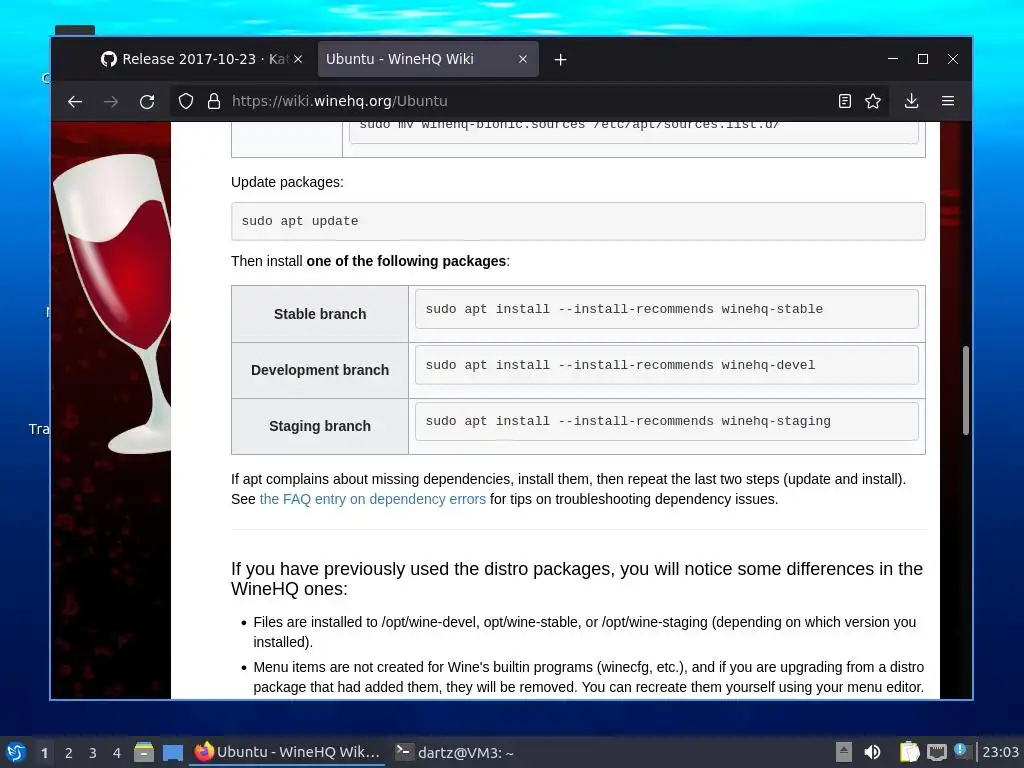The width and height of the screenshot is (1024, 768).
Task: Reload the WineHQ wiki page
Action: coord(147,101)
